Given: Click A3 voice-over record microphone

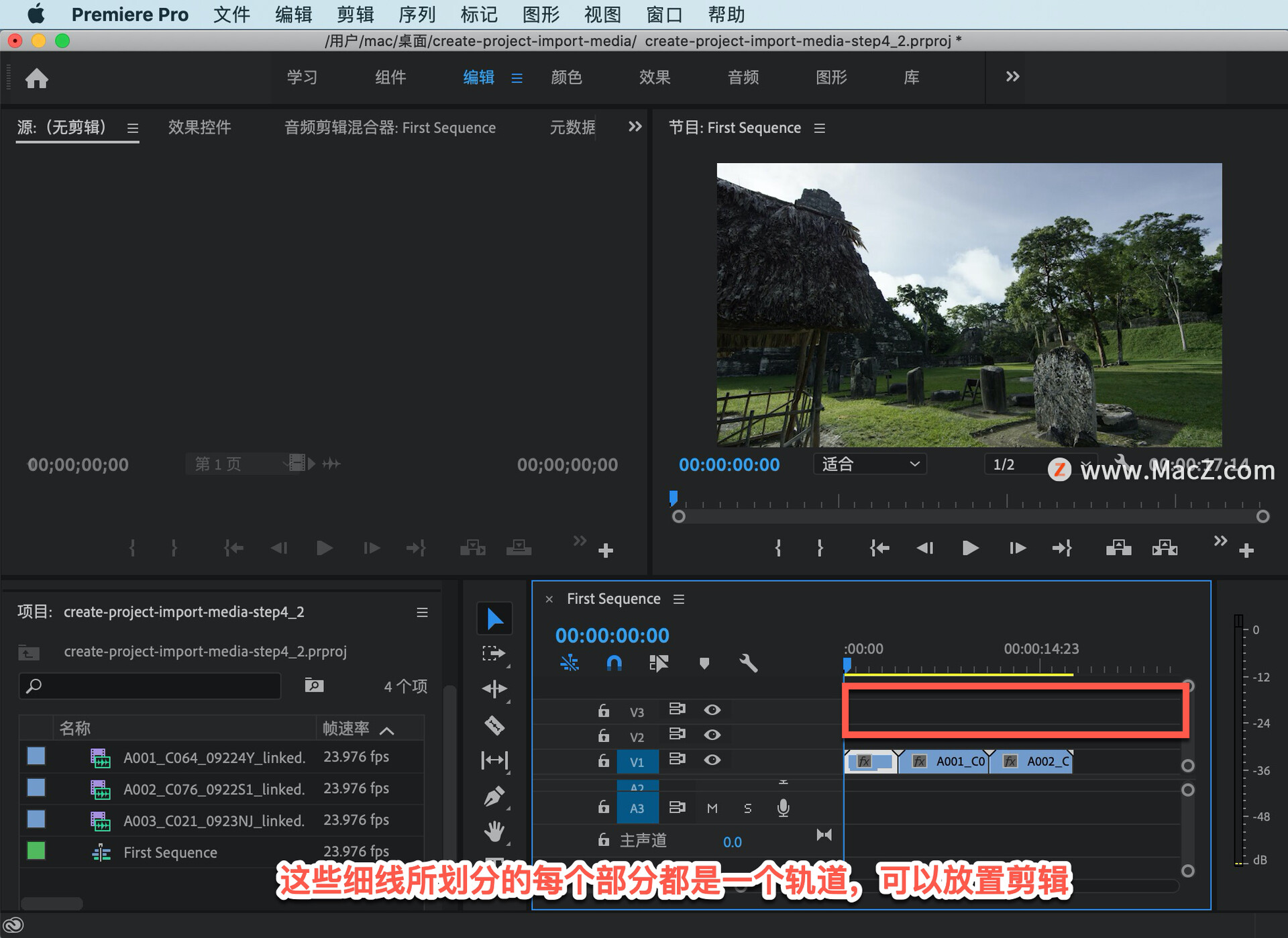Looking at the screenshot, I should pyautogui.click(x=783, y=808).
